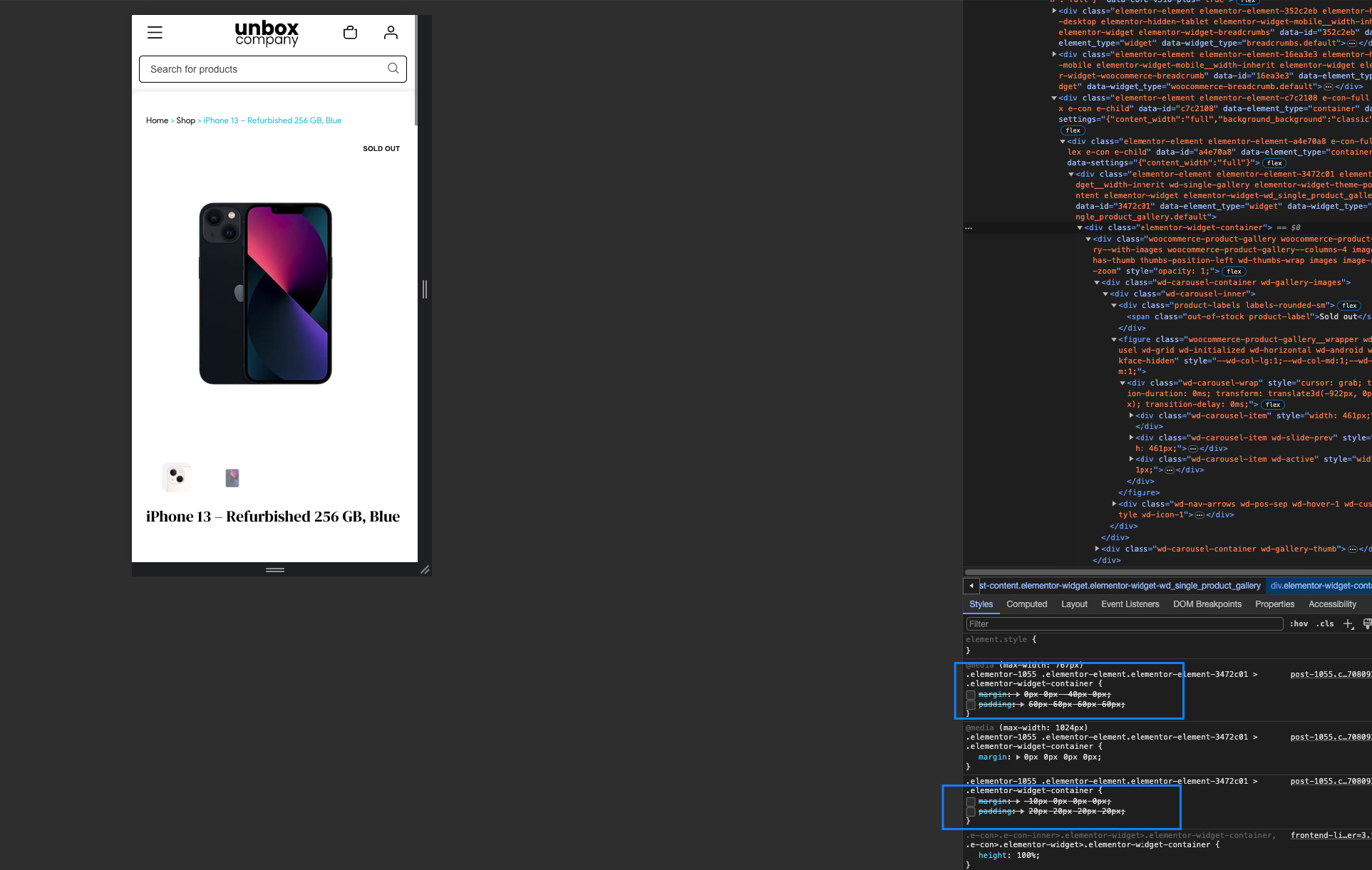Toggle flex badge below c7c2108 container settings
The height and width of the screenshot is (870, 1372).
1073,130
